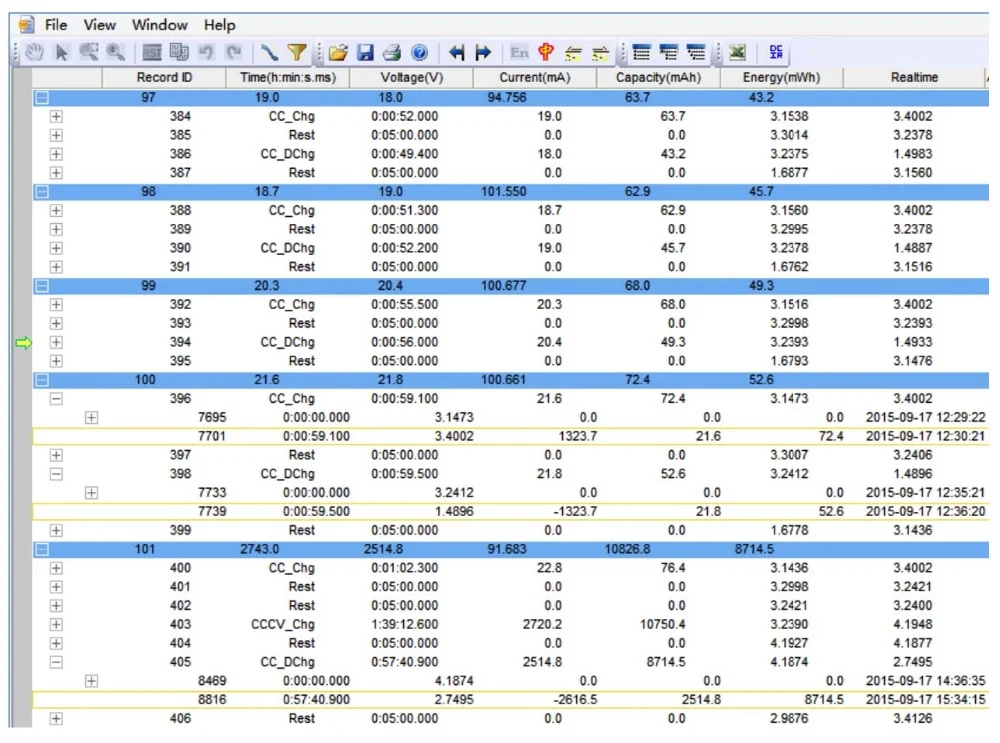Open a data file with the folder icon
The width and height of the screenshot is (1000, 743).
338,52
